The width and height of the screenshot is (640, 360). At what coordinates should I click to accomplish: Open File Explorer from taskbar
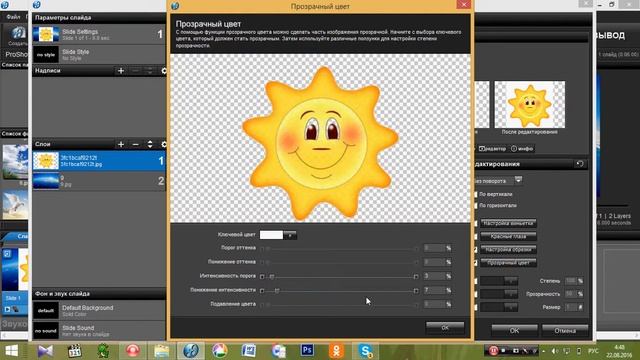click(x=162, y=351)
